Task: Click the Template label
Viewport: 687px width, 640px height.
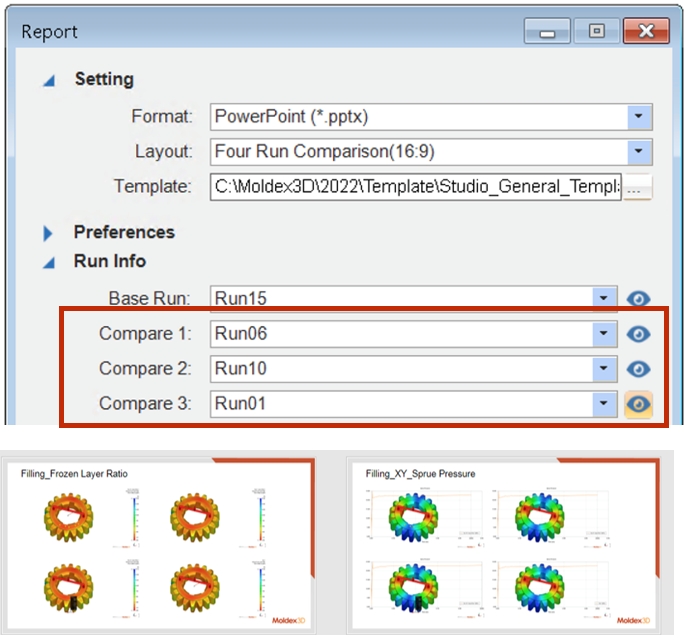Action: [x=152, y=187]
